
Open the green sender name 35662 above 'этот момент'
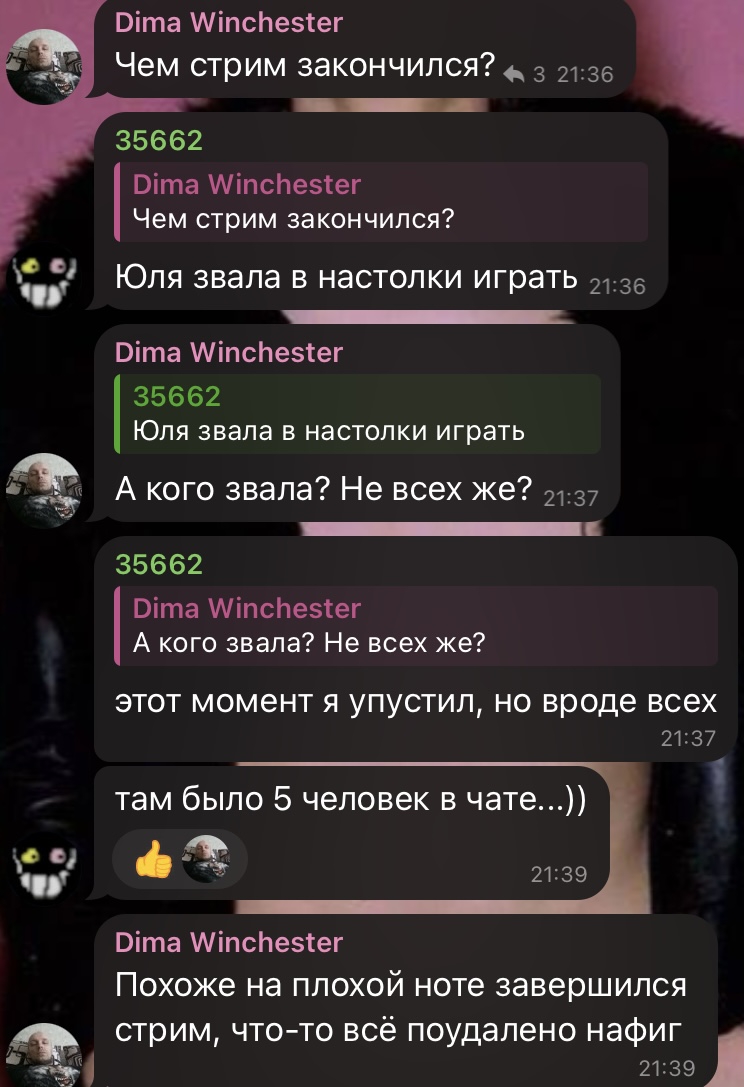coord(159,564)
